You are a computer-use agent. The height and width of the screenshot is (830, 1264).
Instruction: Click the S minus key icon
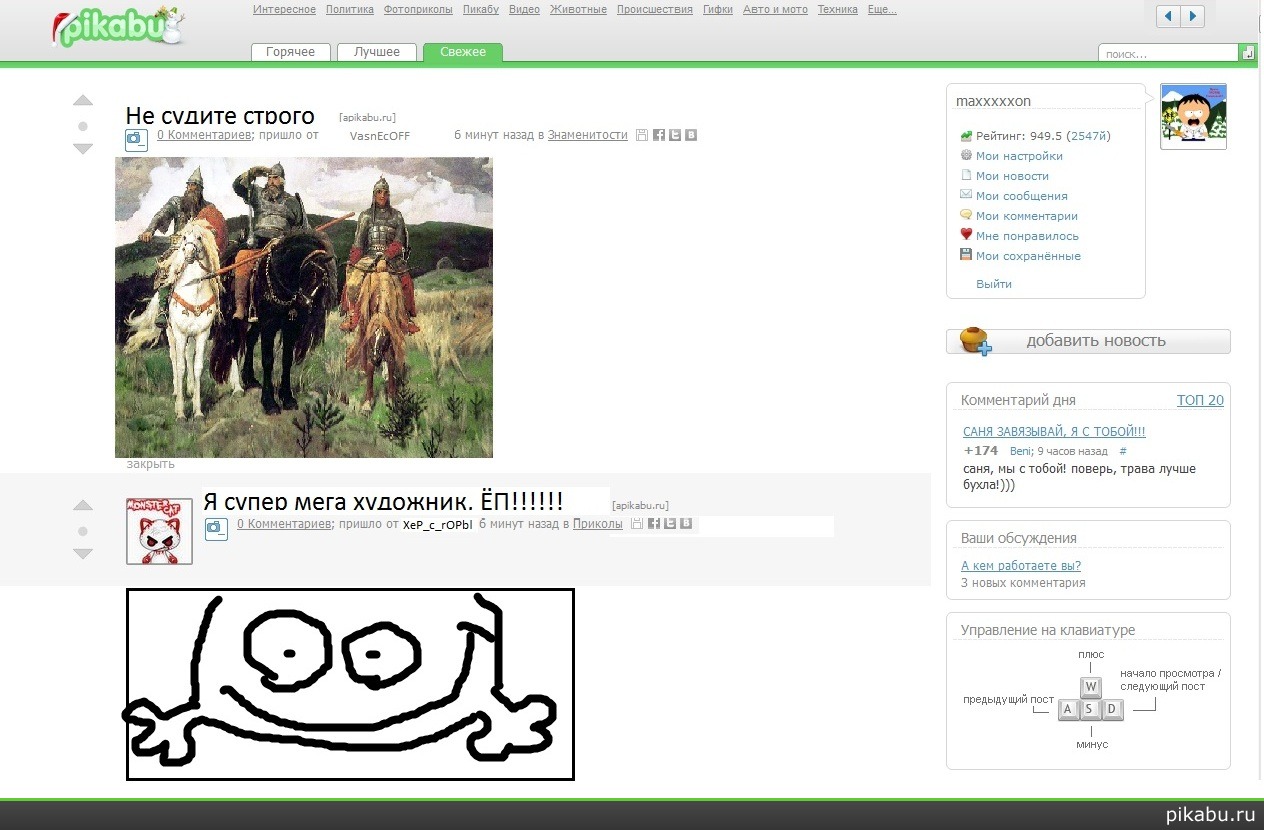coord(1091,710)
